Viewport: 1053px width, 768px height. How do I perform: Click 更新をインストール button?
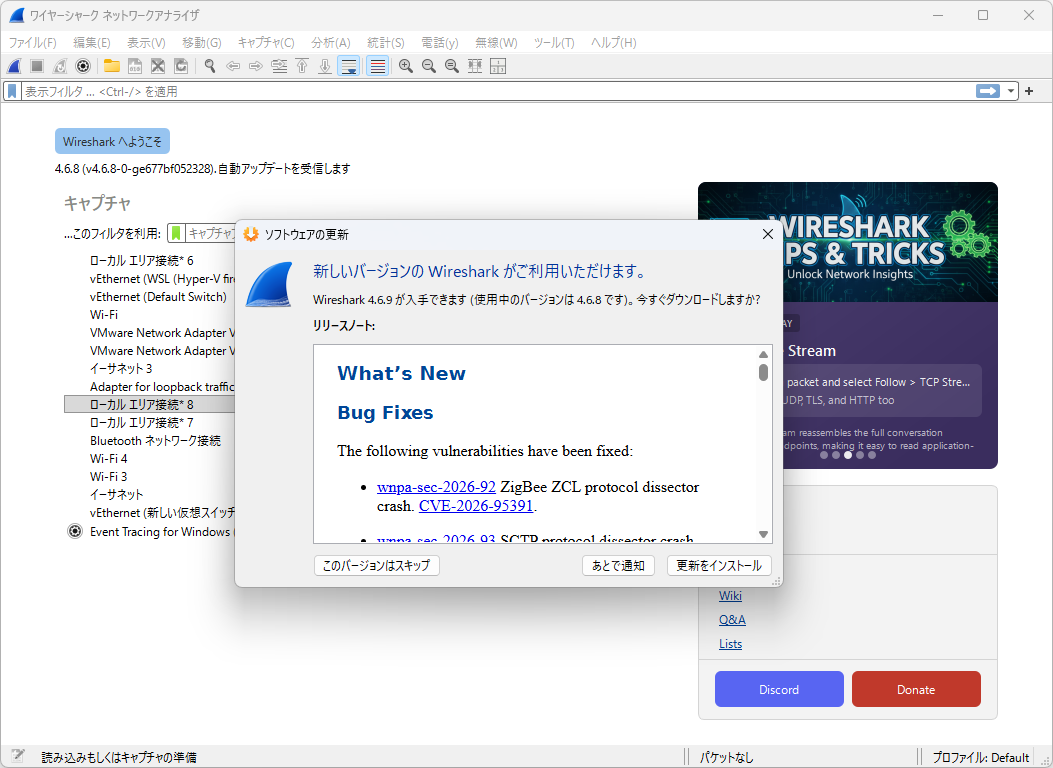point(719,565)
